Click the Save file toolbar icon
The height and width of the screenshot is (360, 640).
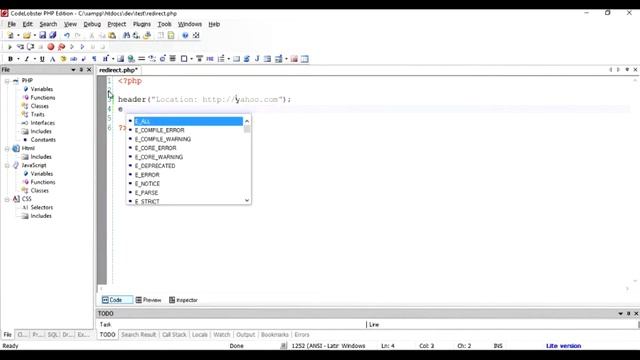point(42,36)
